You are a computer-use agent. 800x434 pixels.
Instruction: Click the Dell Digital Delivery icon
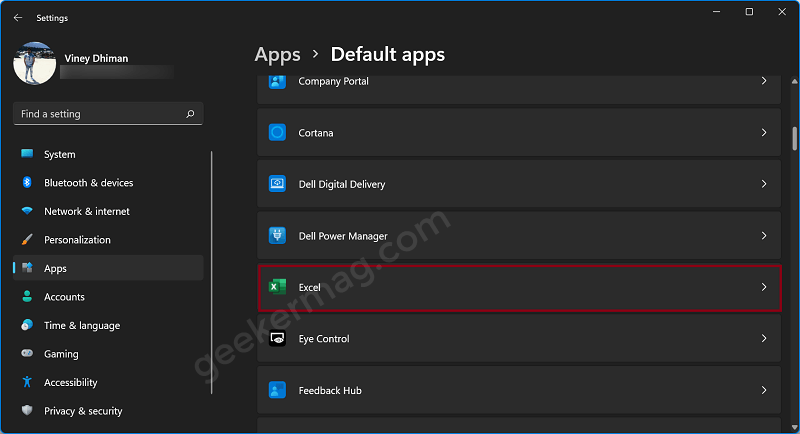(278, 184)
